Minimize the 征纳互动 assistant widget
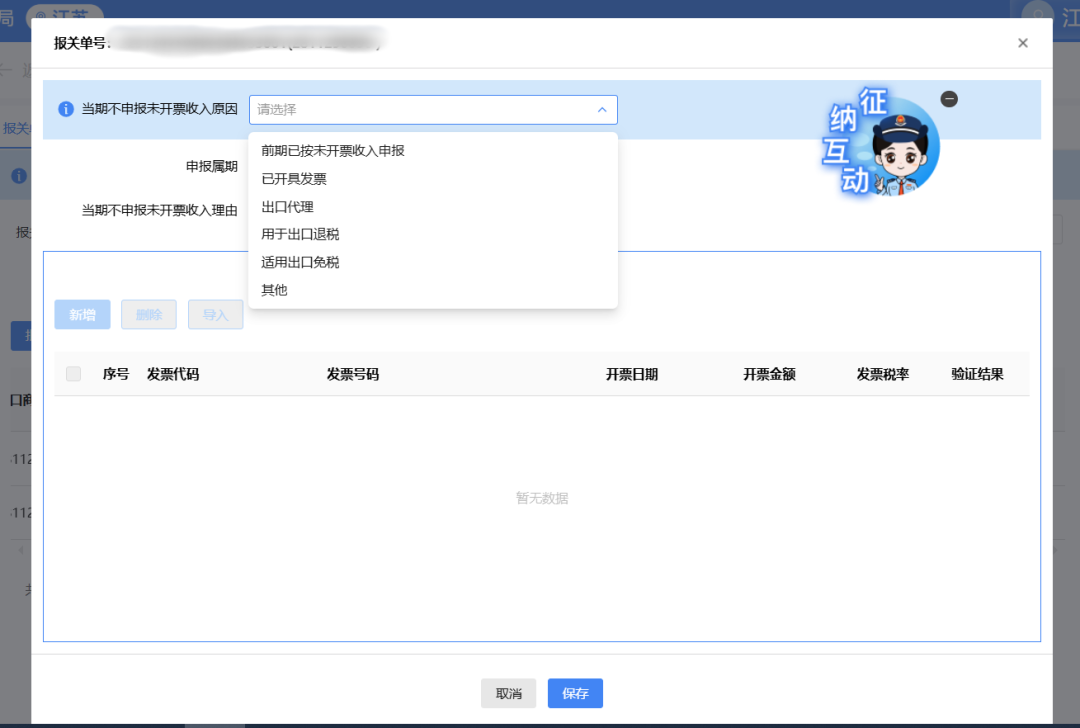The width and height of the screenshot is (1080, 728). pyautogui.click(x=949, y=99)
